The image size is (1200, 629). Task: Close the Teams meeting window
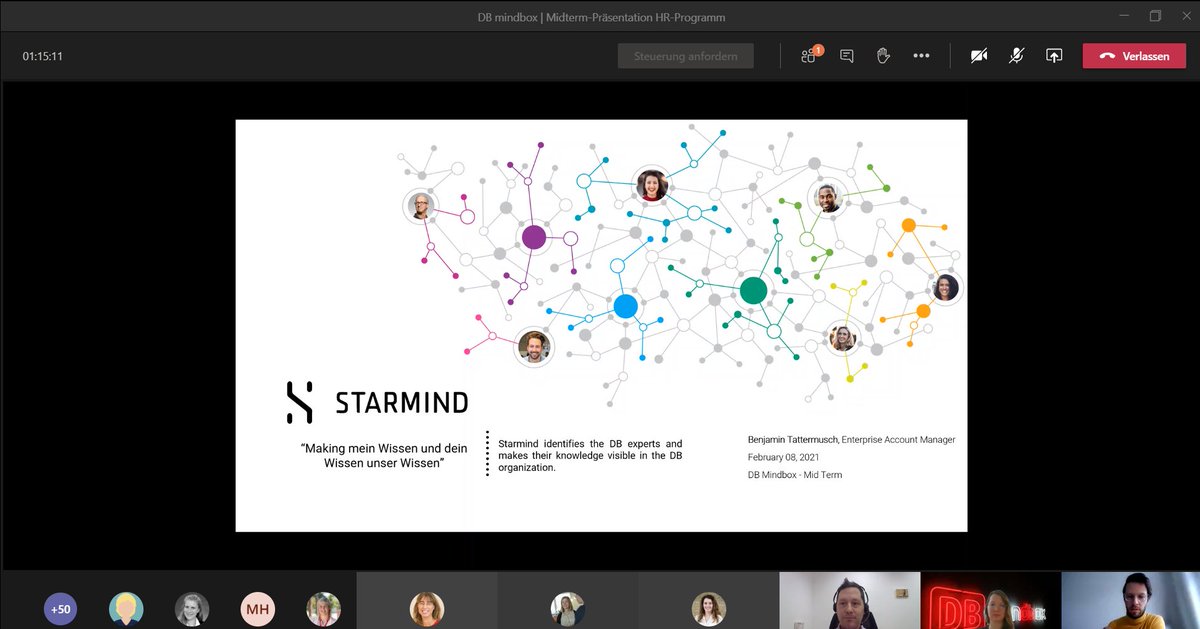point(1188,16)
